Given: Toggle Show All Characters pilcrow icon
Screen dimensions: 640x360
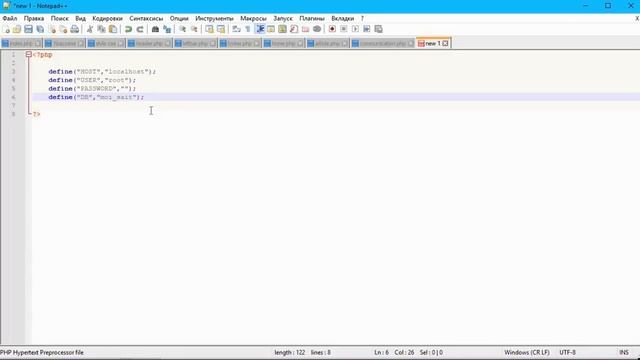Looking at the screenshot, I should tap(248, 29).
